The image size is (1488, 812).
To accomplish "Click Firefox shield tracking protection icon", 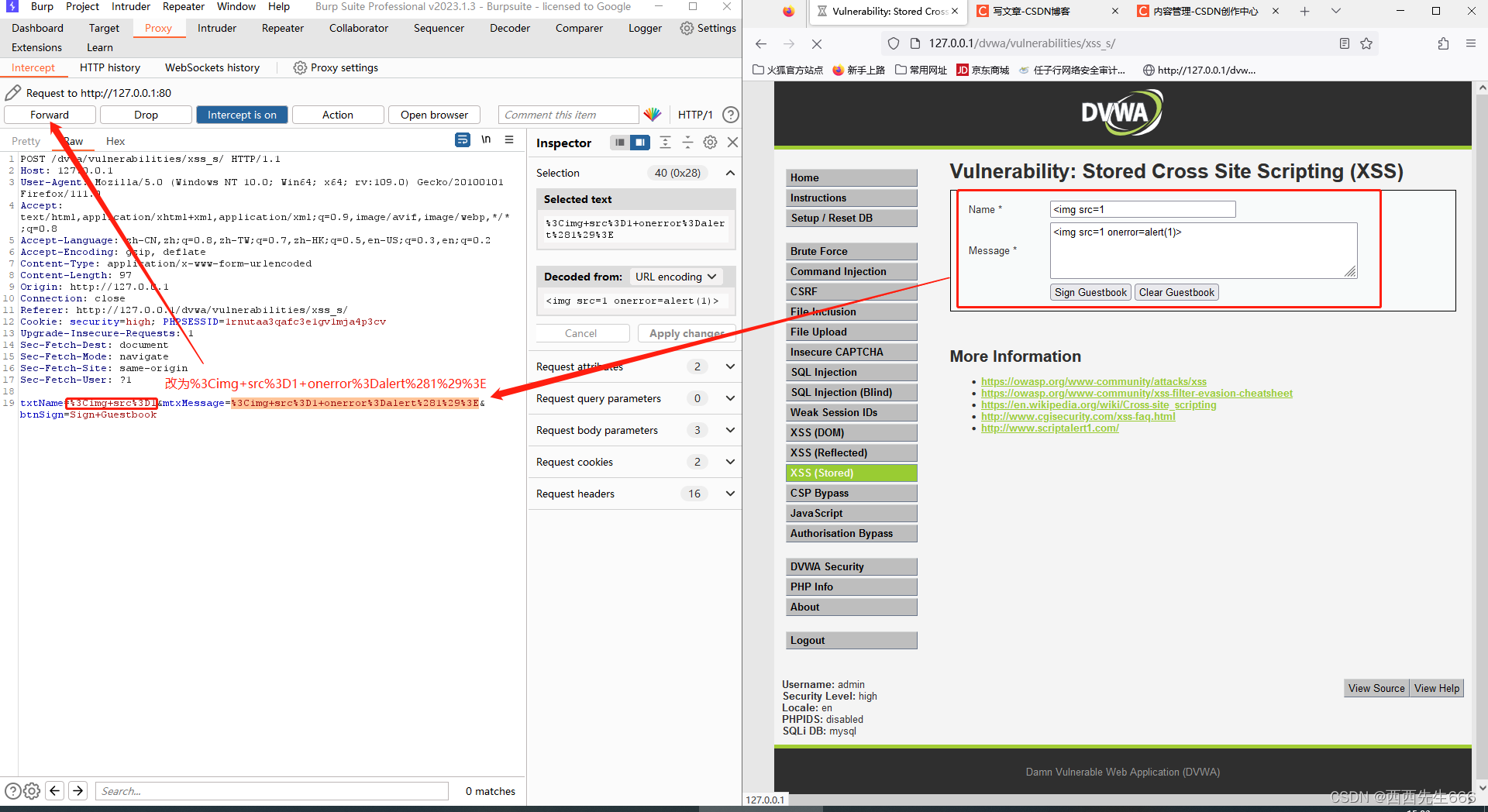I will (x=894, y=44).
